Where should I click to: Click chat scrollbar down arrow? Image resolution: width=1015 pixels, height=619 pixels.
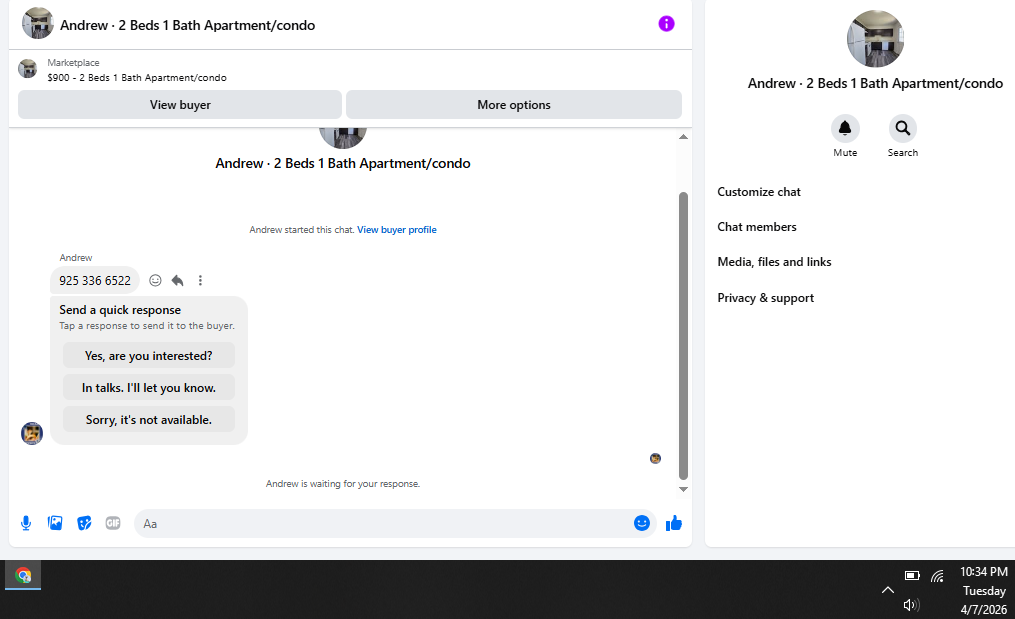[x=683, y=490]
